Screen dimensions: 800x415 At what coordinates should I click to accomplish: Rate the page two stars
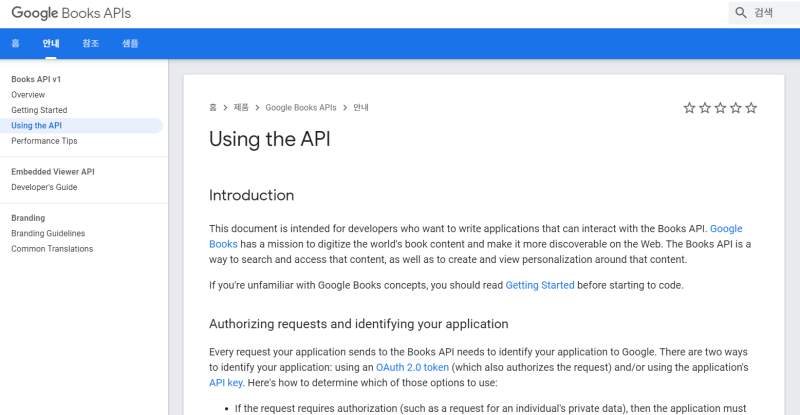pos(705,108)
